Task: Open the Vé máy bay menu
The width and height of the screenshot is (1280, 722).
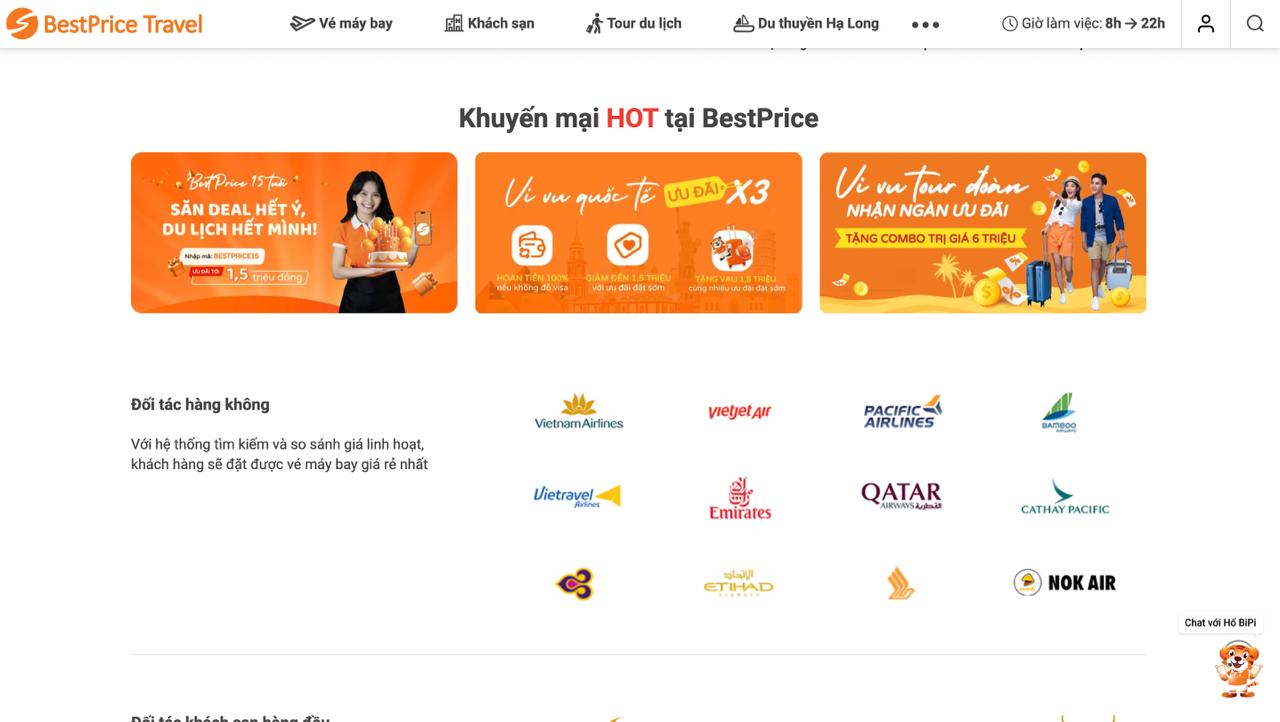Action: (x=341, y=23)
